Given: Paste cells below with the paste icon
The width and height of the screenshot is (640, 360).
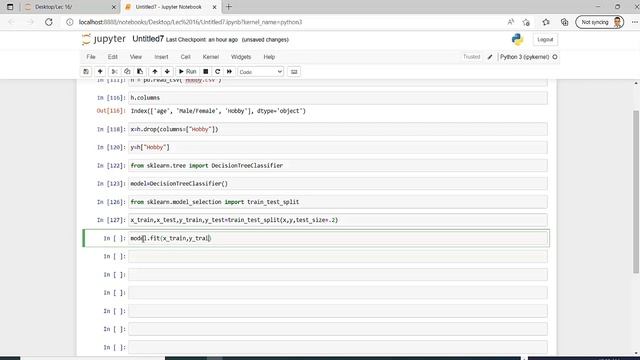Looking at the screenshot, I should [x=140, y=71].
